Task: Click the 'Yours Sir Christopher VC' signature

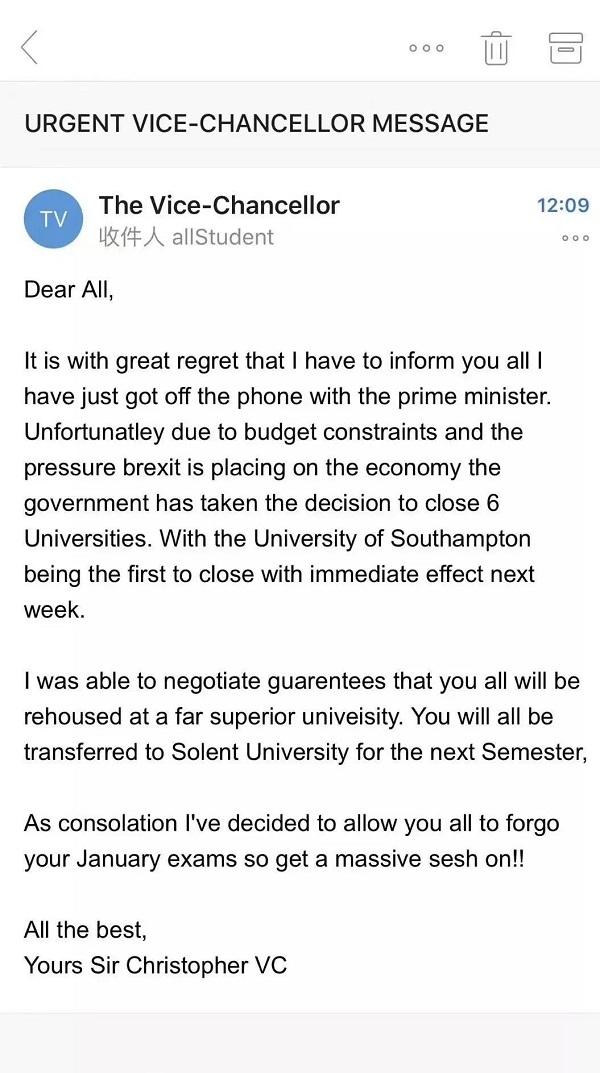Action: point(155,966)
